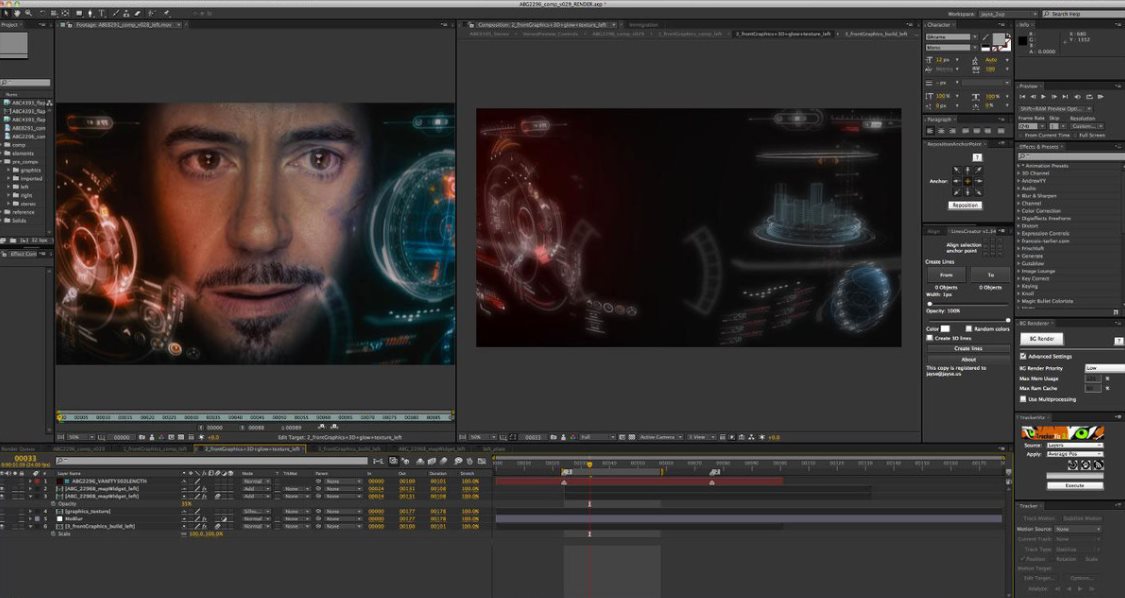This screenshot has width=1125, height=598.
Task: Click Play in the Preview panel
Action: (x=1043, y=97)
